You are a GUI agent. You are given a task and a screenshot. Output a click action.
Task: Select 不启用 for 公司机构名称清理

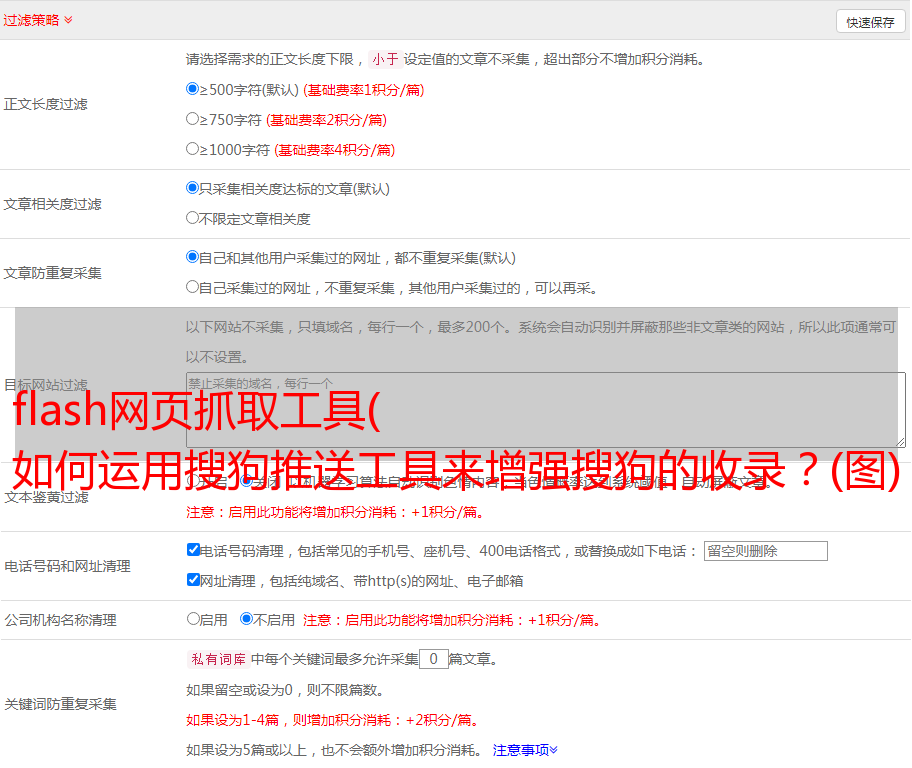coord(247,619)
